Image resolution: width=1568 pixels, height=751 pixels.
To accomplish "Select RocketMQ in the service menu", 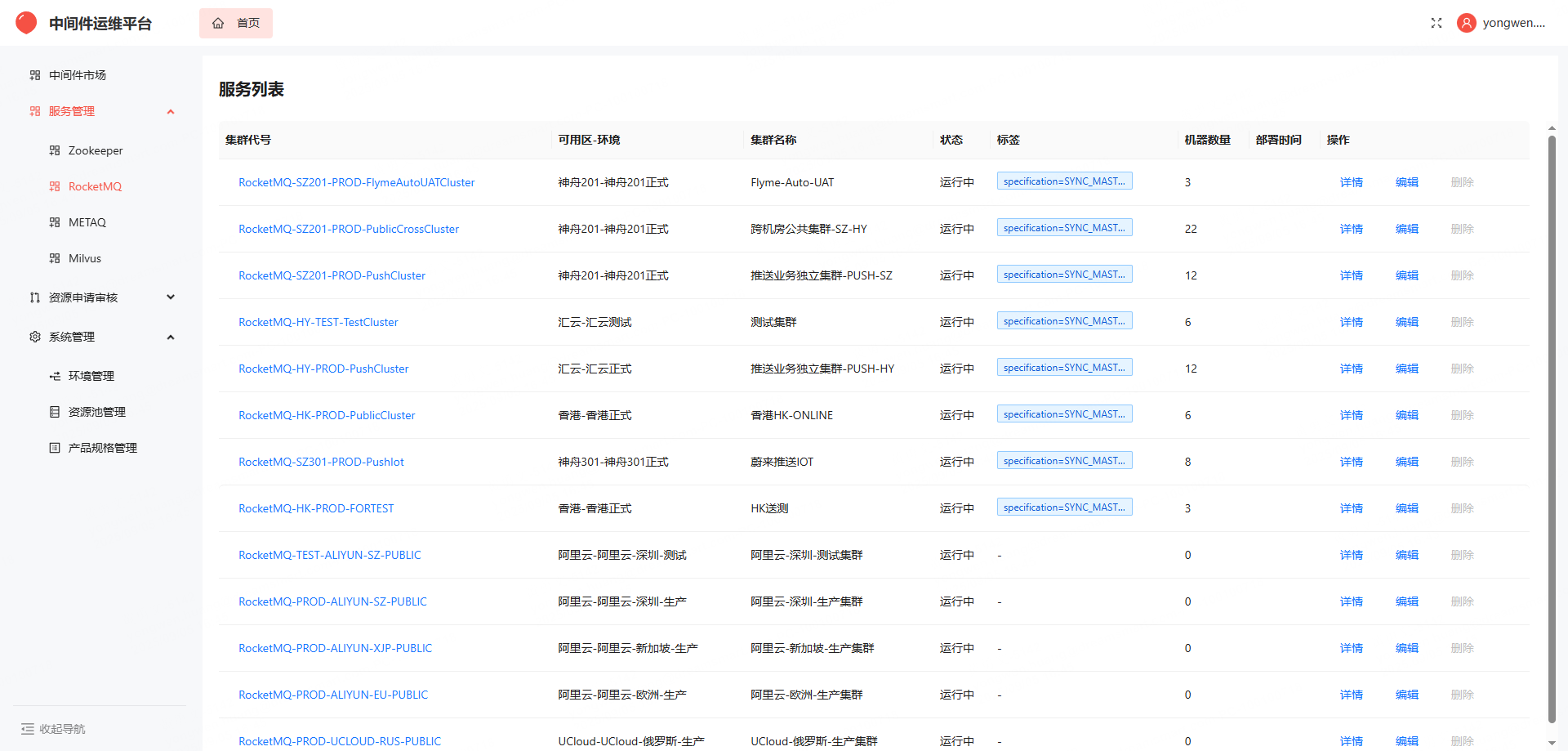I will [96, 186].
